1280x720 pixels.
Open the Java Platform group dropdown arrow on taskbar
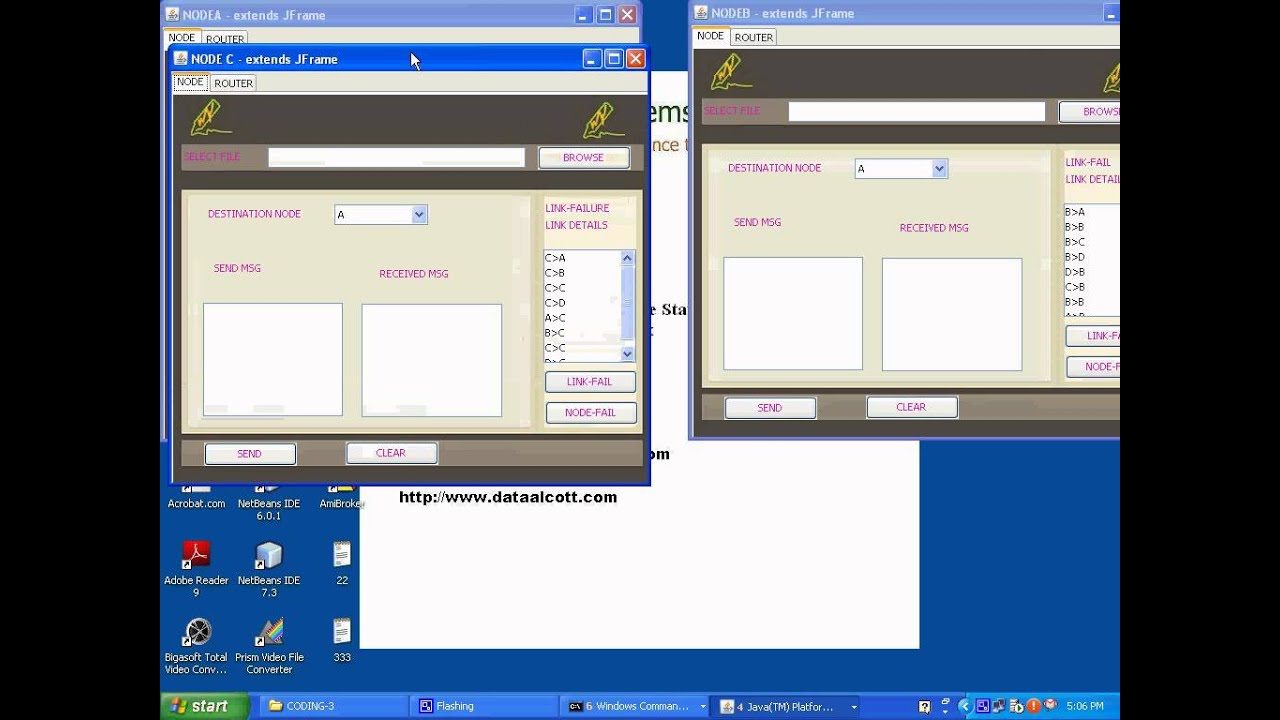click(x=853, y=706)
